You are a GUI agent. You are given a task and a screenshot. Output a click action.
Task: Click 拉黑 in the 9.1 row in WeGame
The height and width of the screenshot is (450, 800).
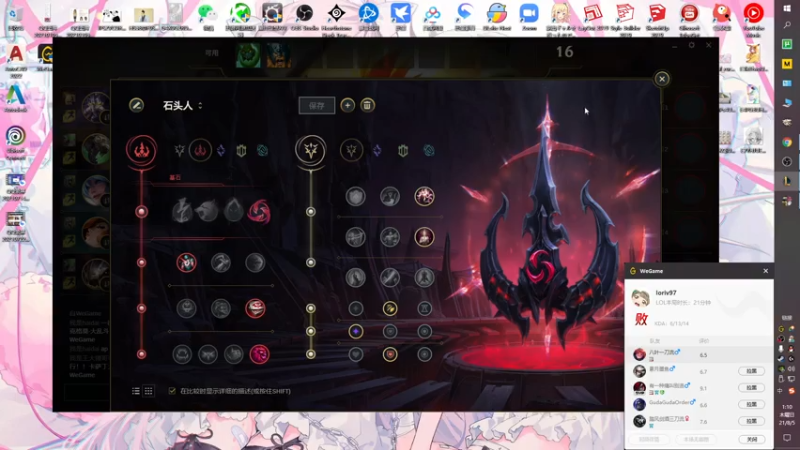tap(751, 388)
